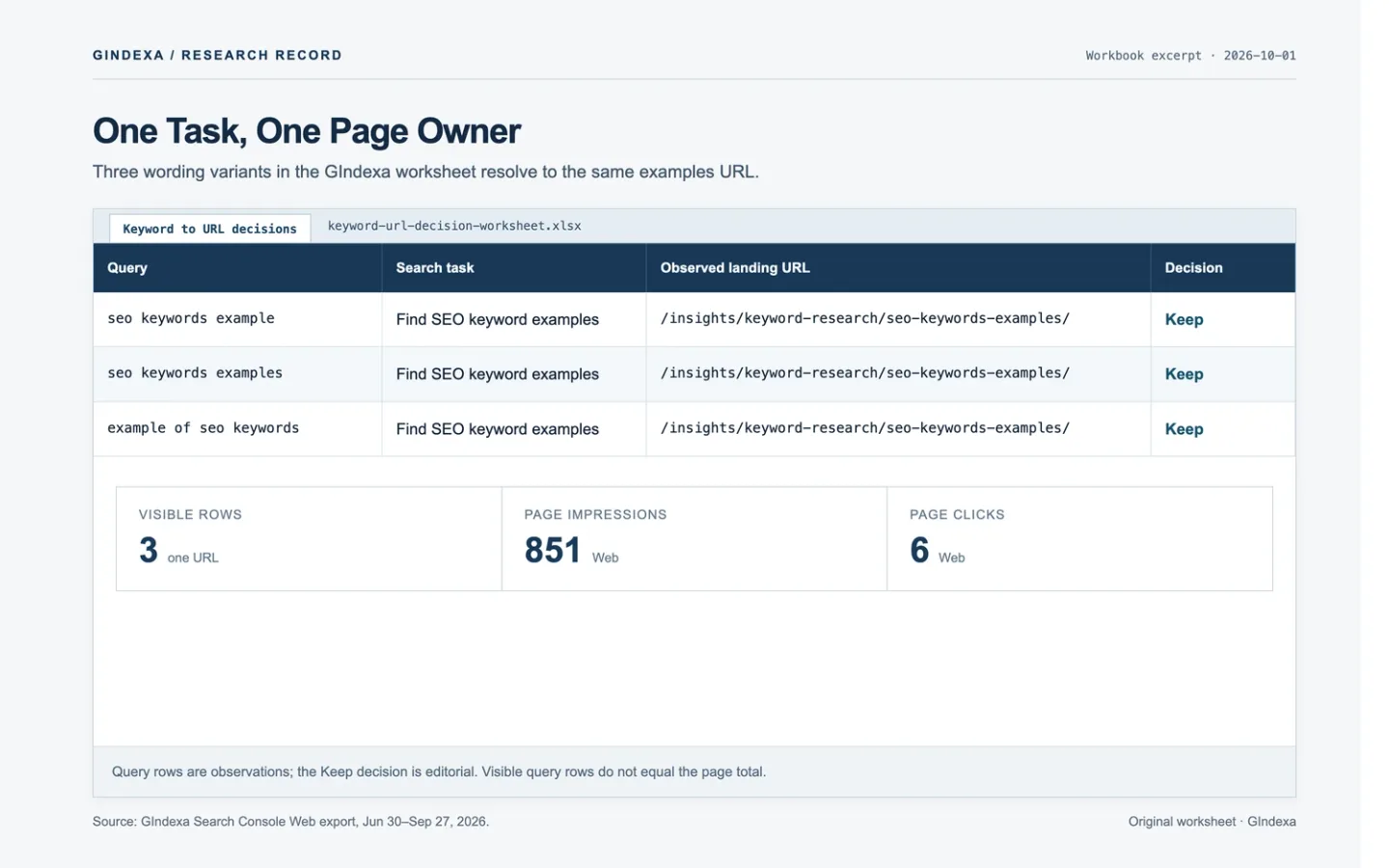Click the PAGE IMPRESSIONS label
Screen dimensions: 1389x868
click(x=595, y=515)
